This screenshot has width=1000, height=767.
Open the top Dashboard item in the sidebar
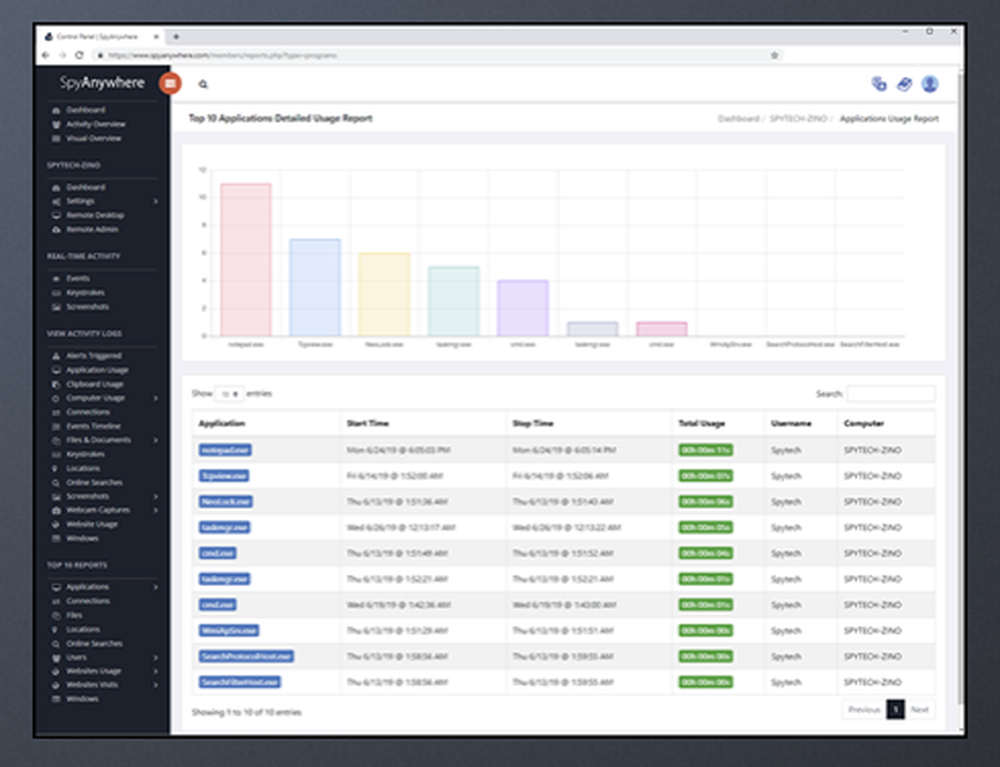click(86, 110)
